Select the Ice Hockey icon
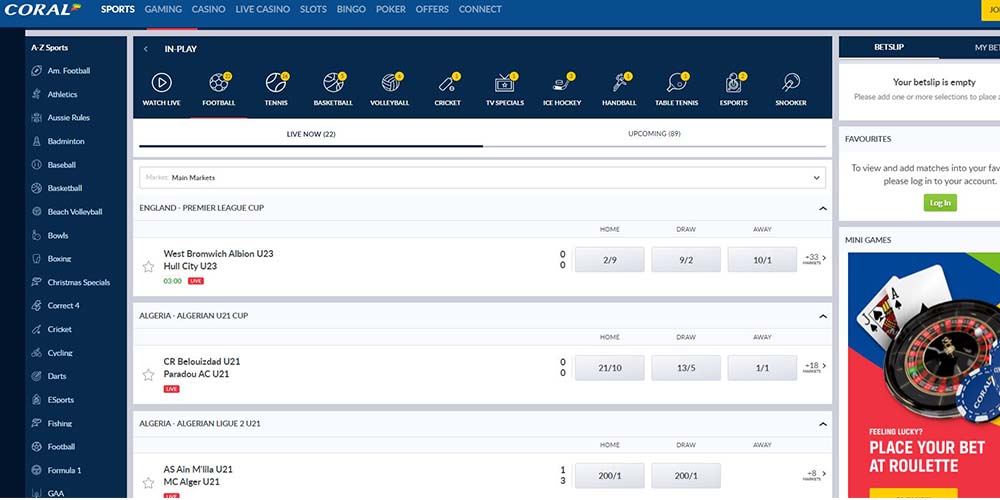The image size is (1000, 500). [x=561, y=83]
